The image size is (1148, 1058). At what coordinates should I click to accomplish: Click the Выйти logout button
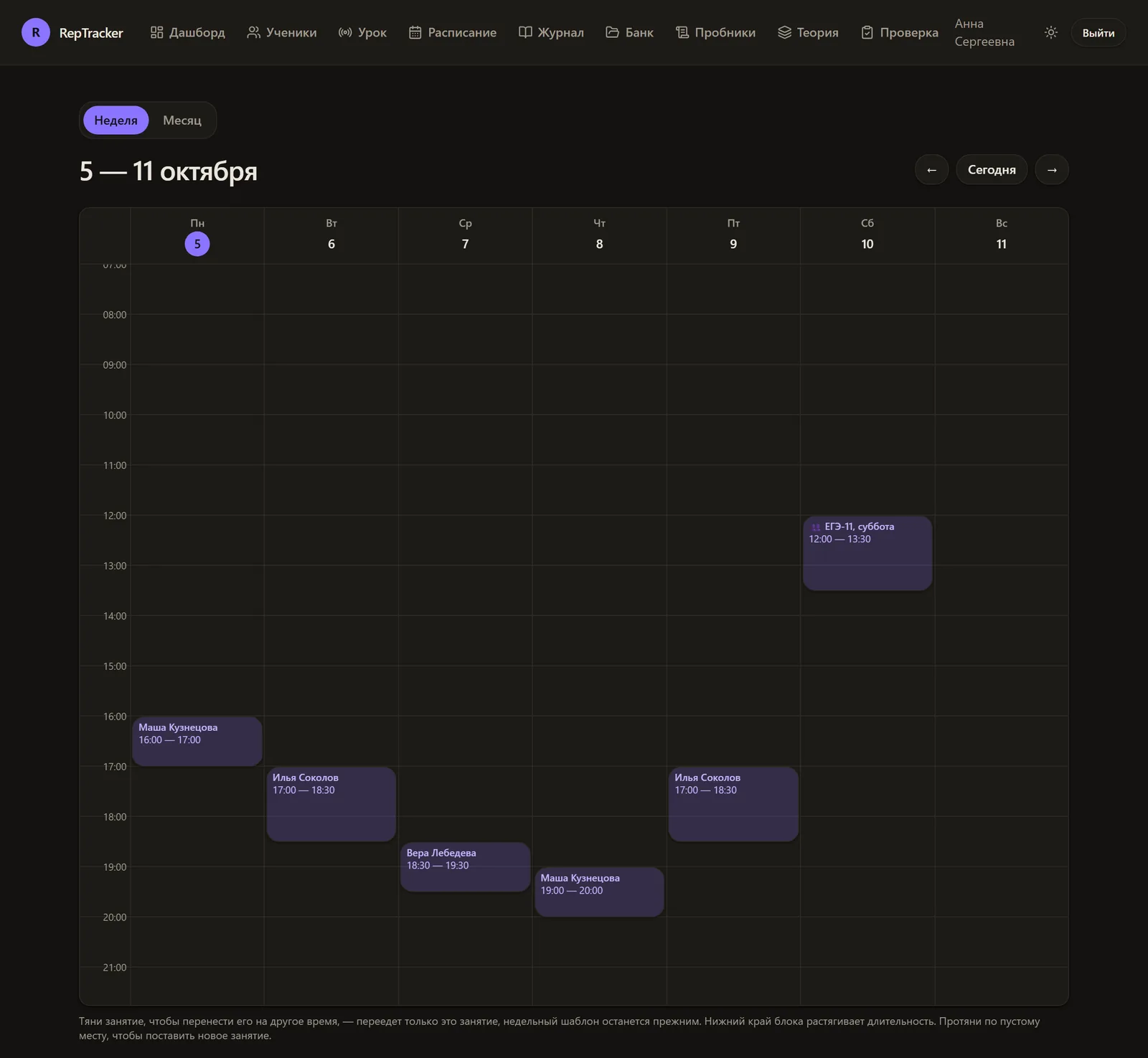[x=1098, y=33]
